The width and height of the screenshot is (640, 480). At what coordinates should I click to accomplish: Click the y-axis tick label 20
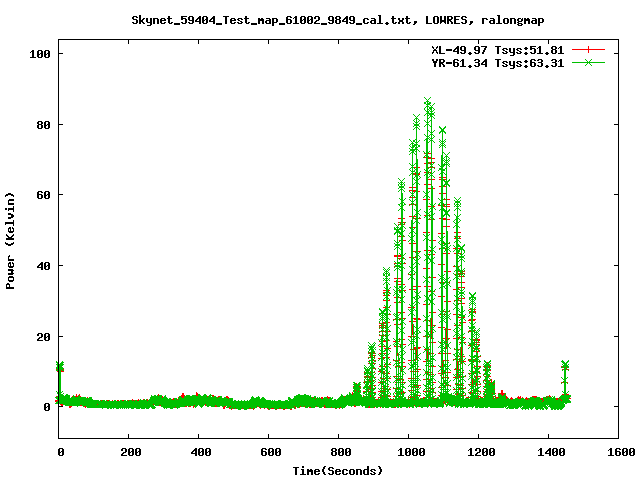[43, 337]
